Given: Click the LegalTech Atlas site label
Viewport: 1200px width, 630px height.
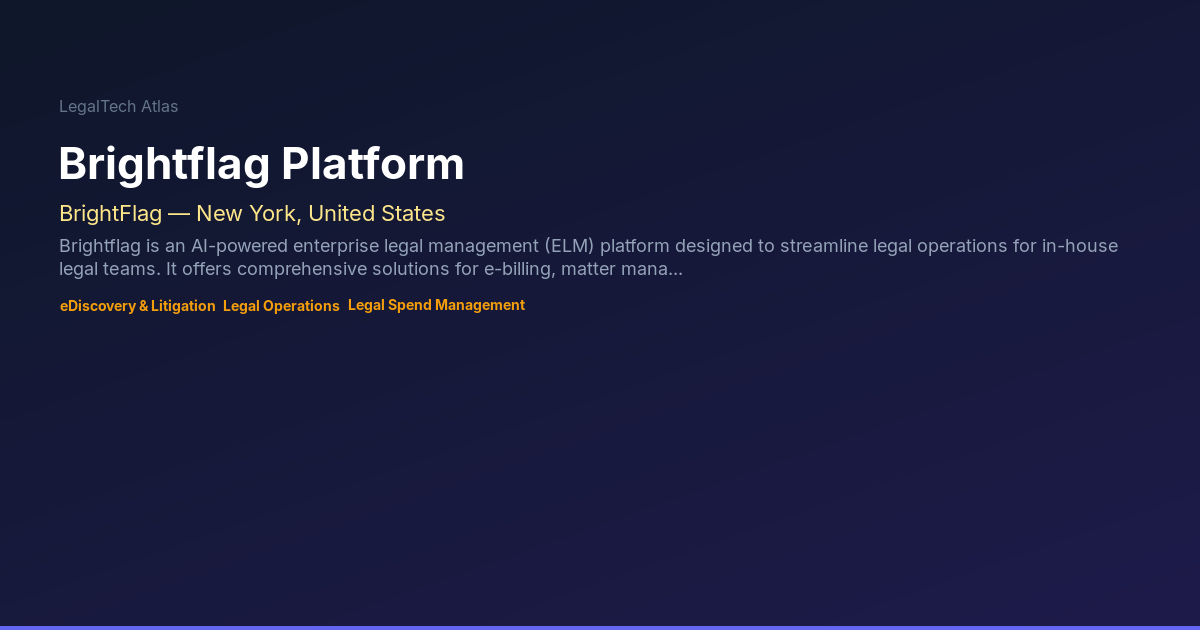Looking at the screenshot, I should (118, 106).
